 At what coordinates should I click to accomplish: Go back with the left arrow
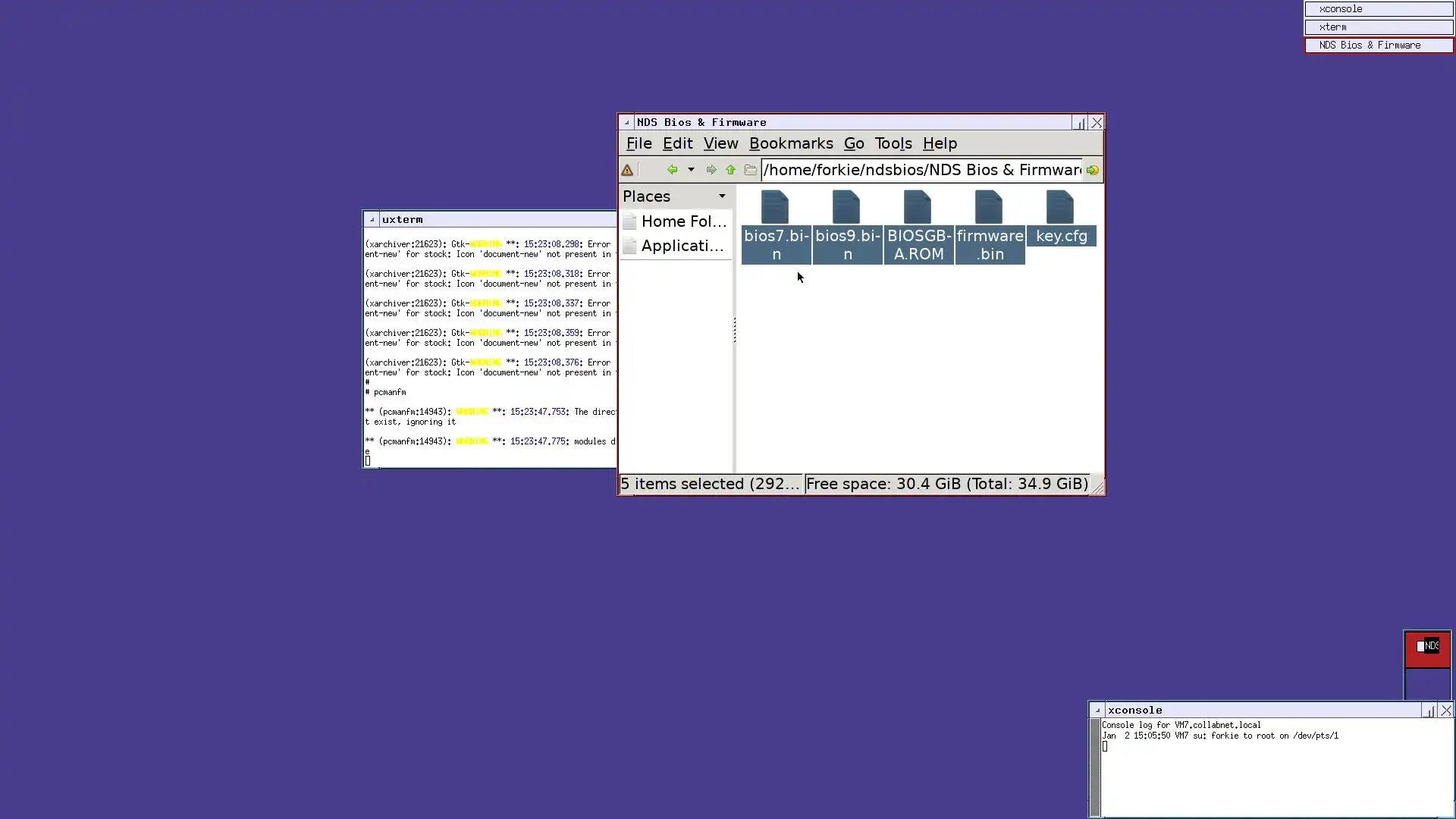pyautogui.click(x=672, y=170)
